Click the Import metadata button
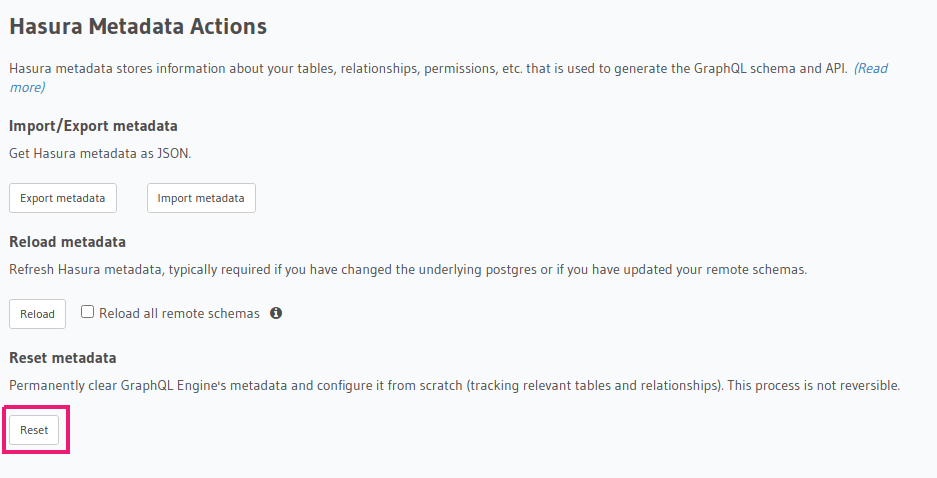937x478 pixels. tap(201, 198)
